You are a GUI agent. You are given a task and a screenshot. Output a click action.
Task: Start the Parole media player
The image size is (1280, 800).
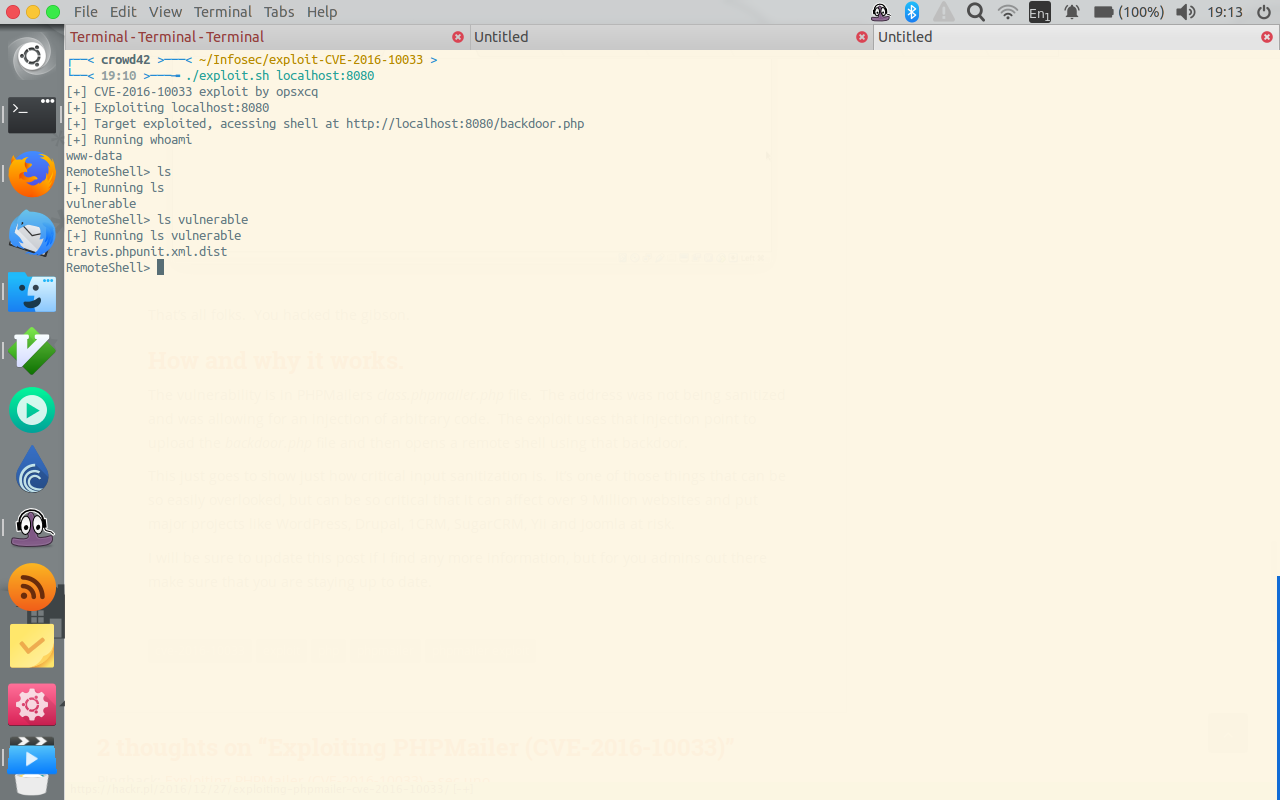coord(32,410)
